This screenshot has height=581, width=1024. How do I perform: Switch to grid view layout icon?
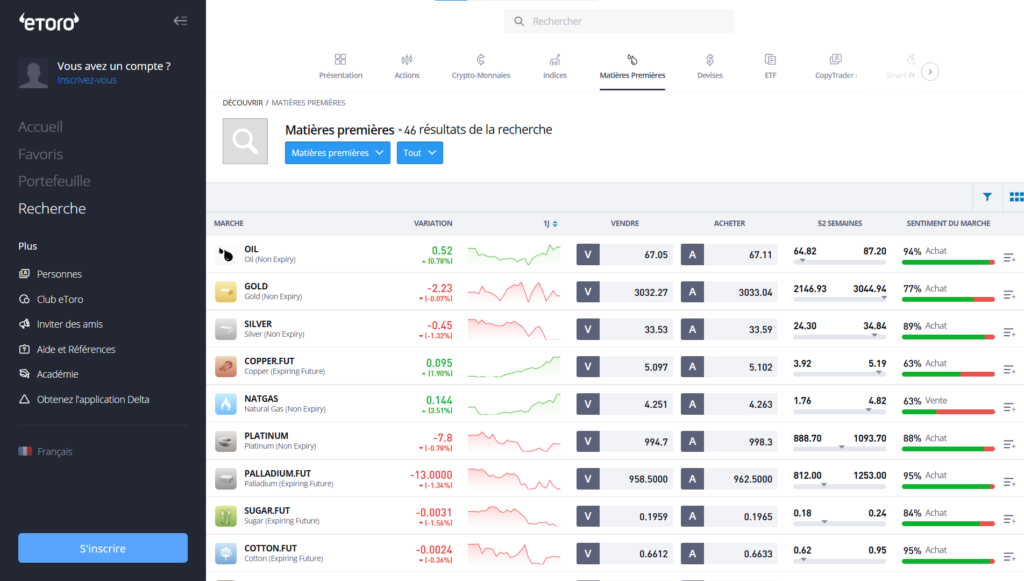click(1016, 197)
